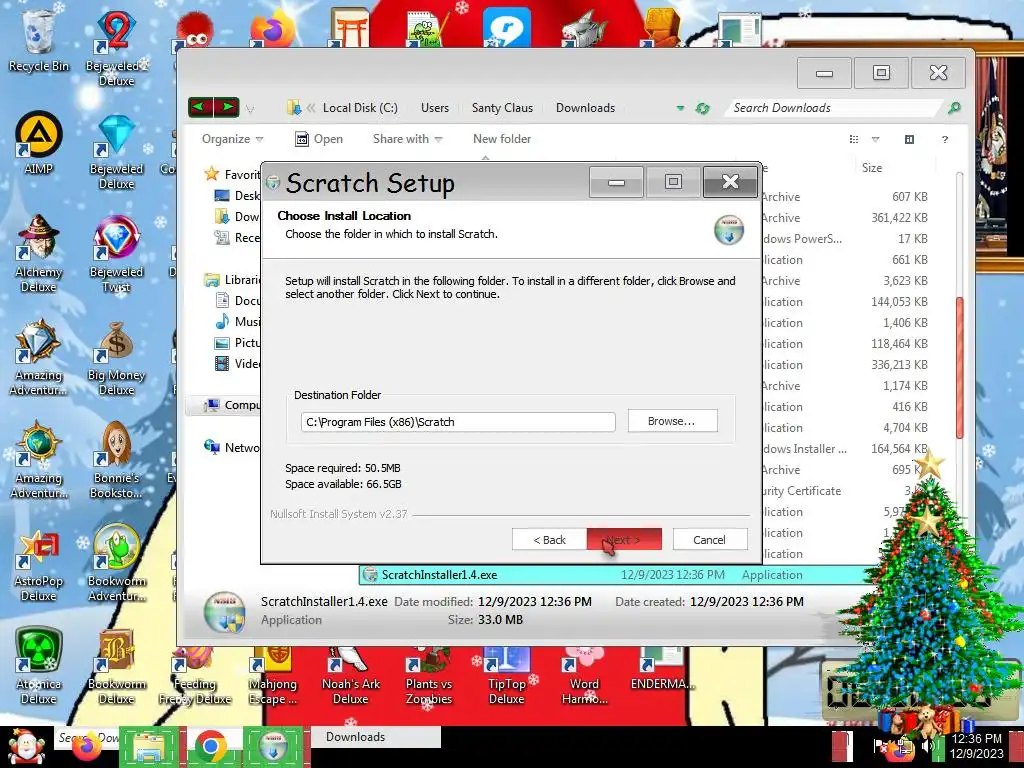Select 361,422 KB size cell
Image resolution: width=1024 pixels, height=768 pixels.
click(x=899, y=217)
